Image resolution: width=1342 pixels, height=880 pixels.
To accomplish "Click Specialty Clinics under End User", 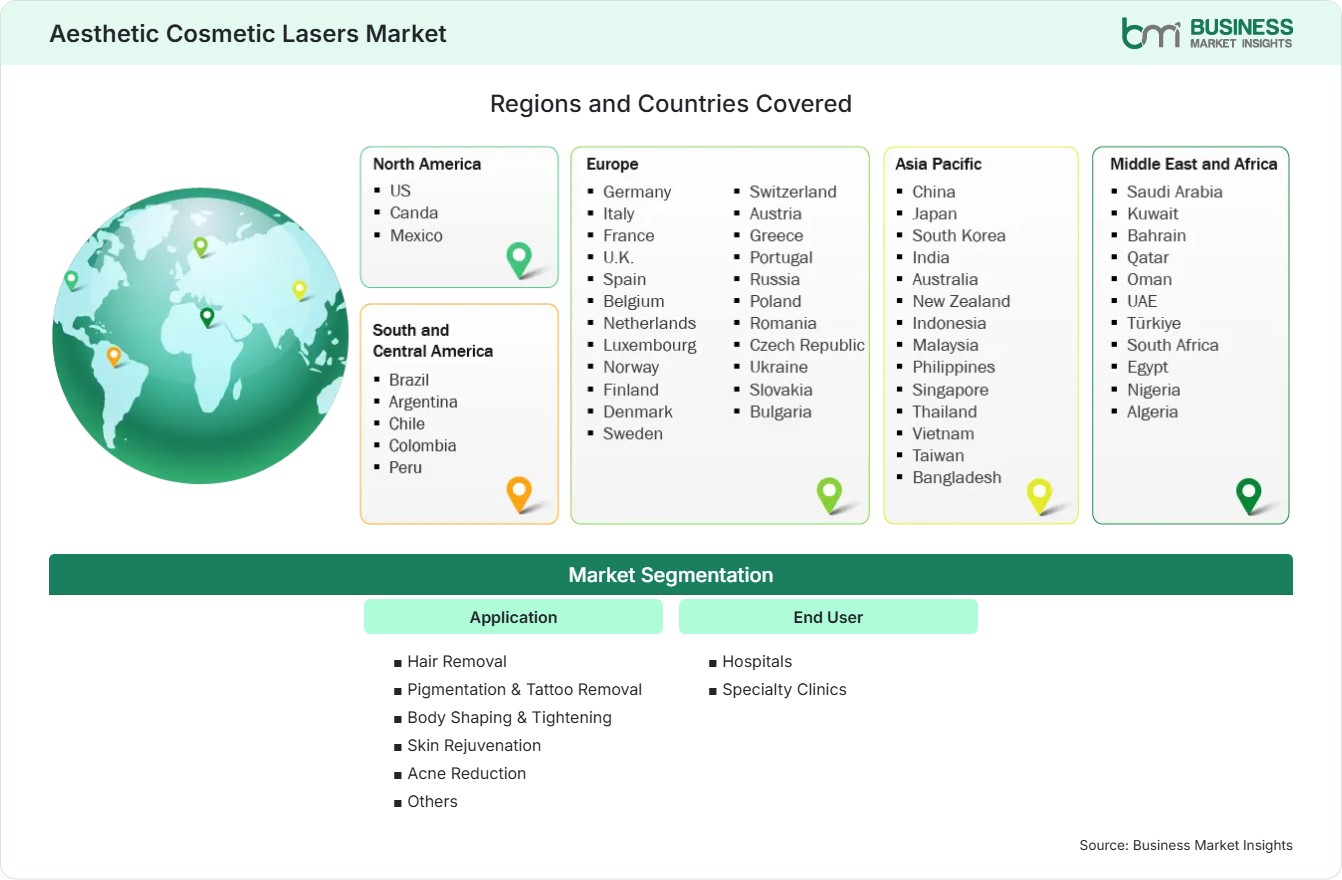I will pyautogui.click(x=785, y=689).
